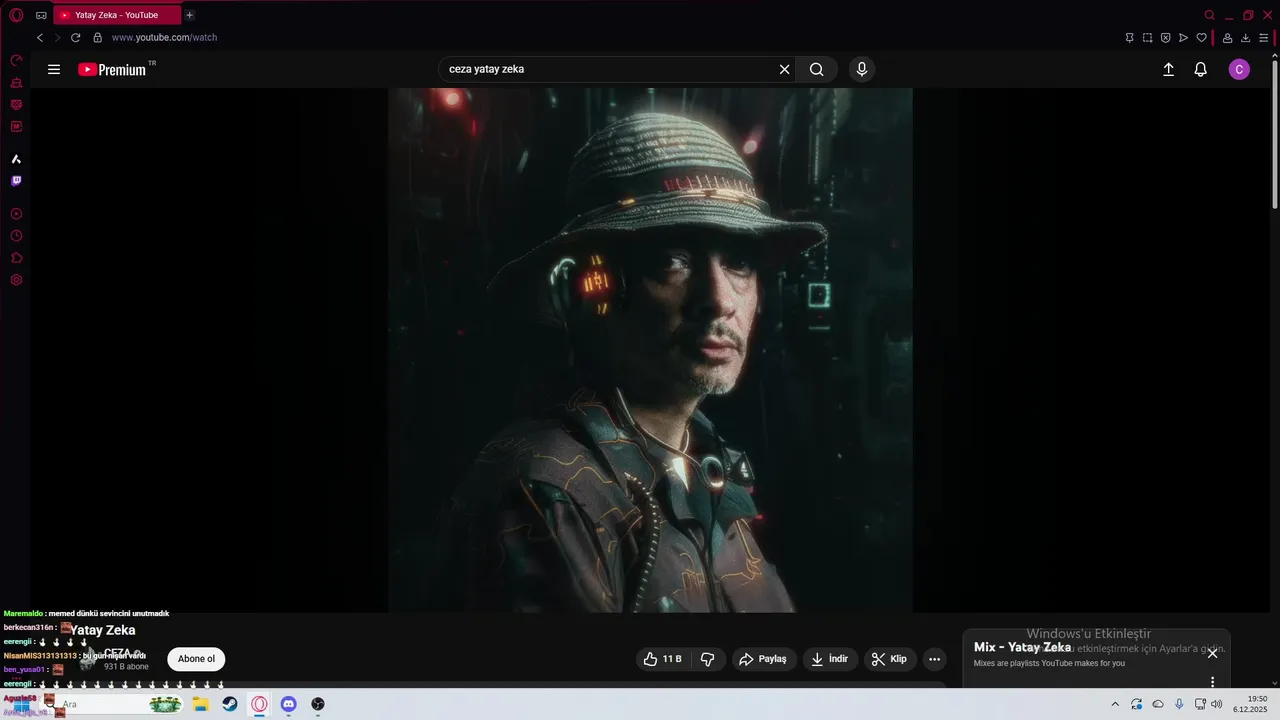Image resolution: width=1280 pixels, height=720 pixels.
Task: Open File Explorer from the taskbar
Action: [201, 704]
